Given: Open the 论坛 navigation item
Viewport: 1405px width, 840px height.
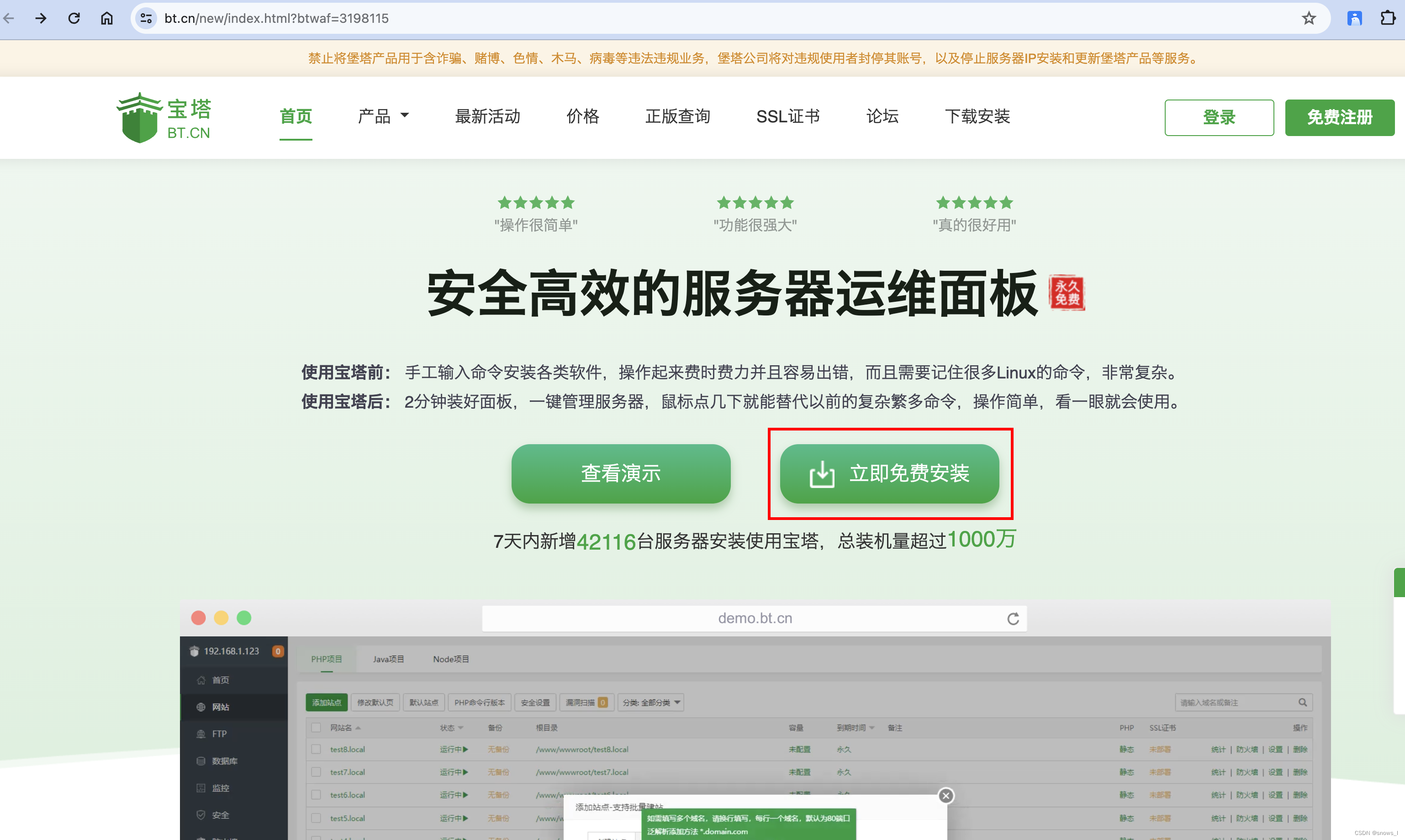Looking at the screenshot, I should tap(882, 116).
